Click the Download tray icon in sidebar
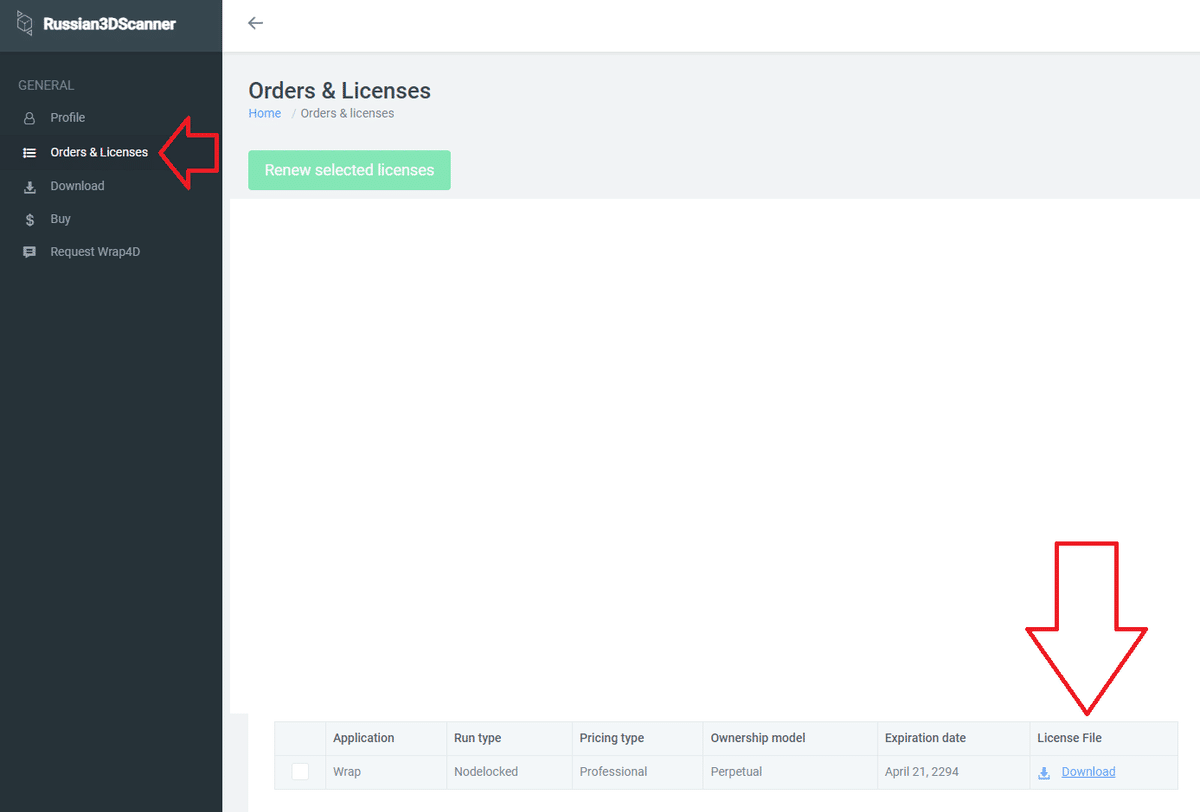The height and width of the screenshot is (812, 1200). 29,187
